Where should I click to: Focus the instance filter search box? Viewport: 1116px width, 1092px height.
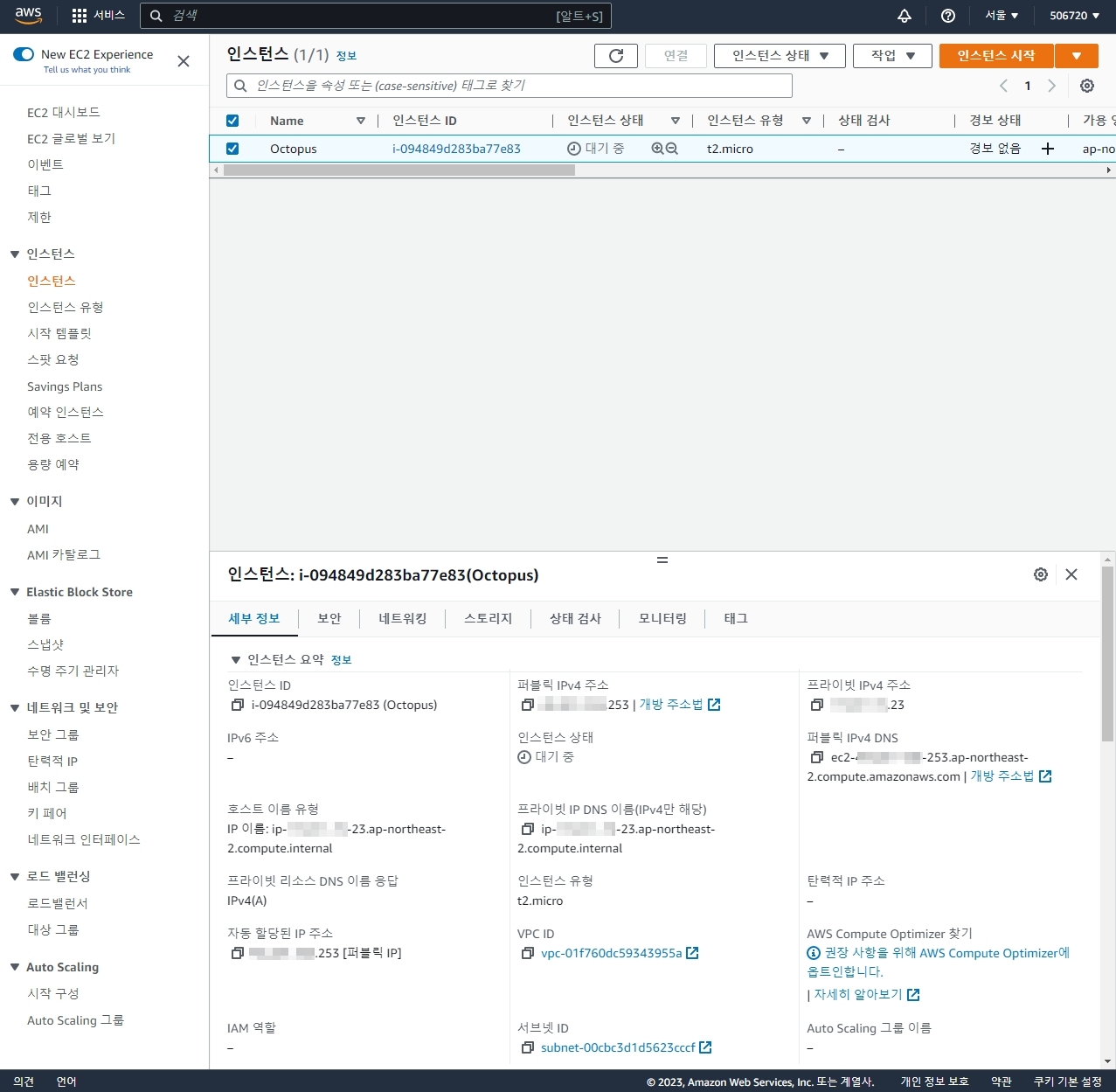(x=509, y=86)
